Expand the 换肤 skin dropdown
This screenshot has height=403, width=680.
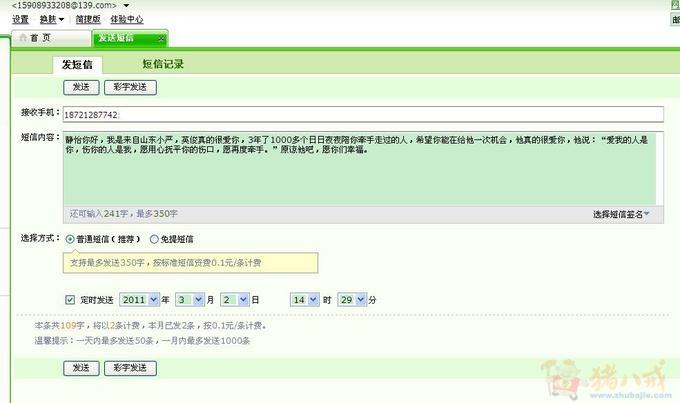point(52,19)
